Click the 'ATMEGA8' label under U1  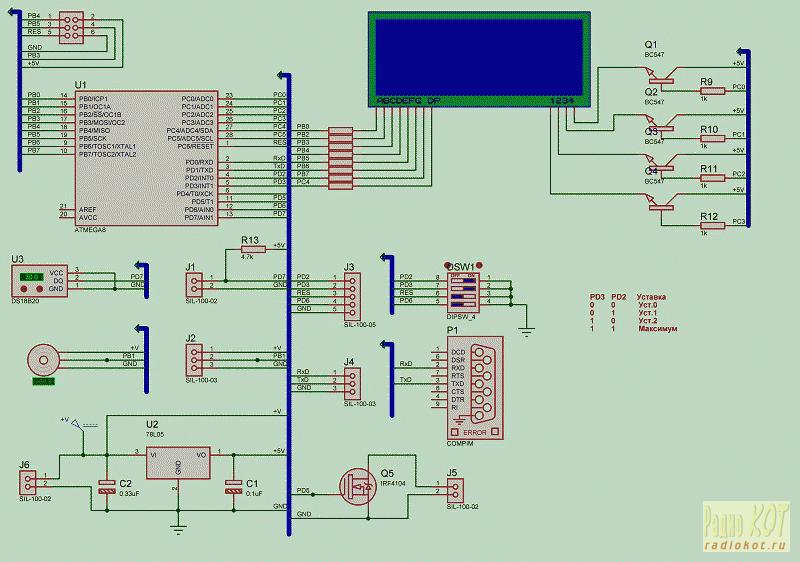click(90, 230)
